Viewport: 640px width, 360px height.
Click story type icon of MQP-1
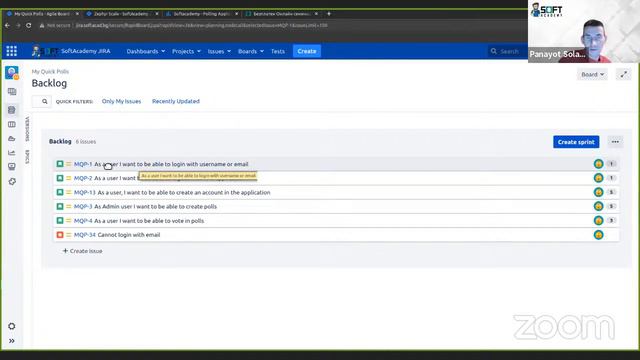coord(60,164)
